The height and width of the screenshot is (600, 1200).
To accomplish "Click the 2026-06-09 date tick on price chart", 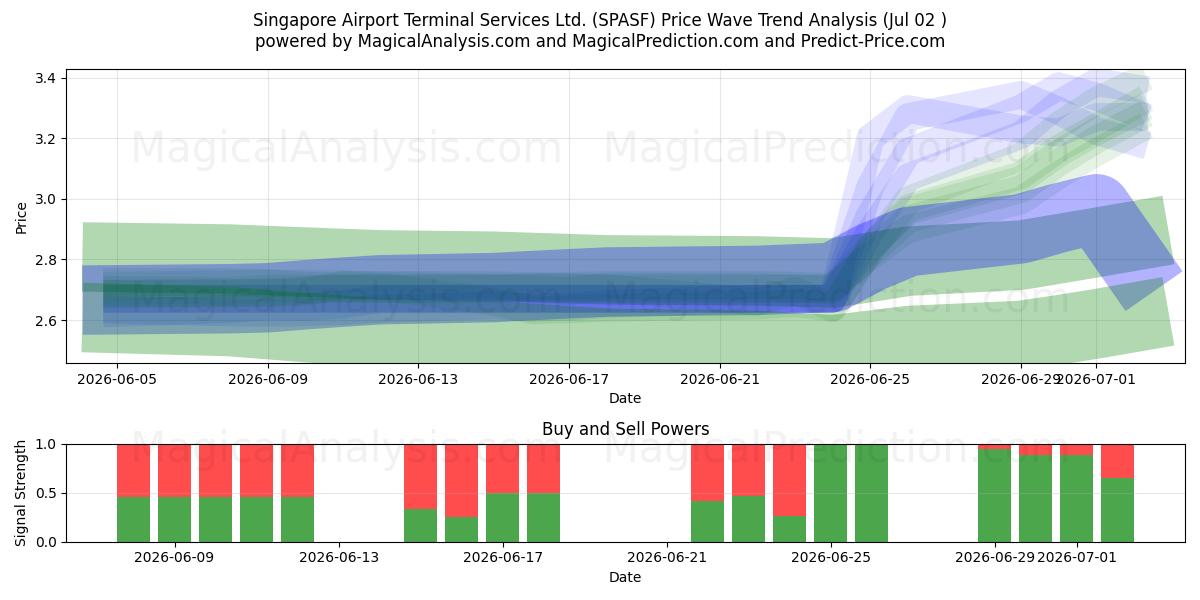I will click(268, 379).
